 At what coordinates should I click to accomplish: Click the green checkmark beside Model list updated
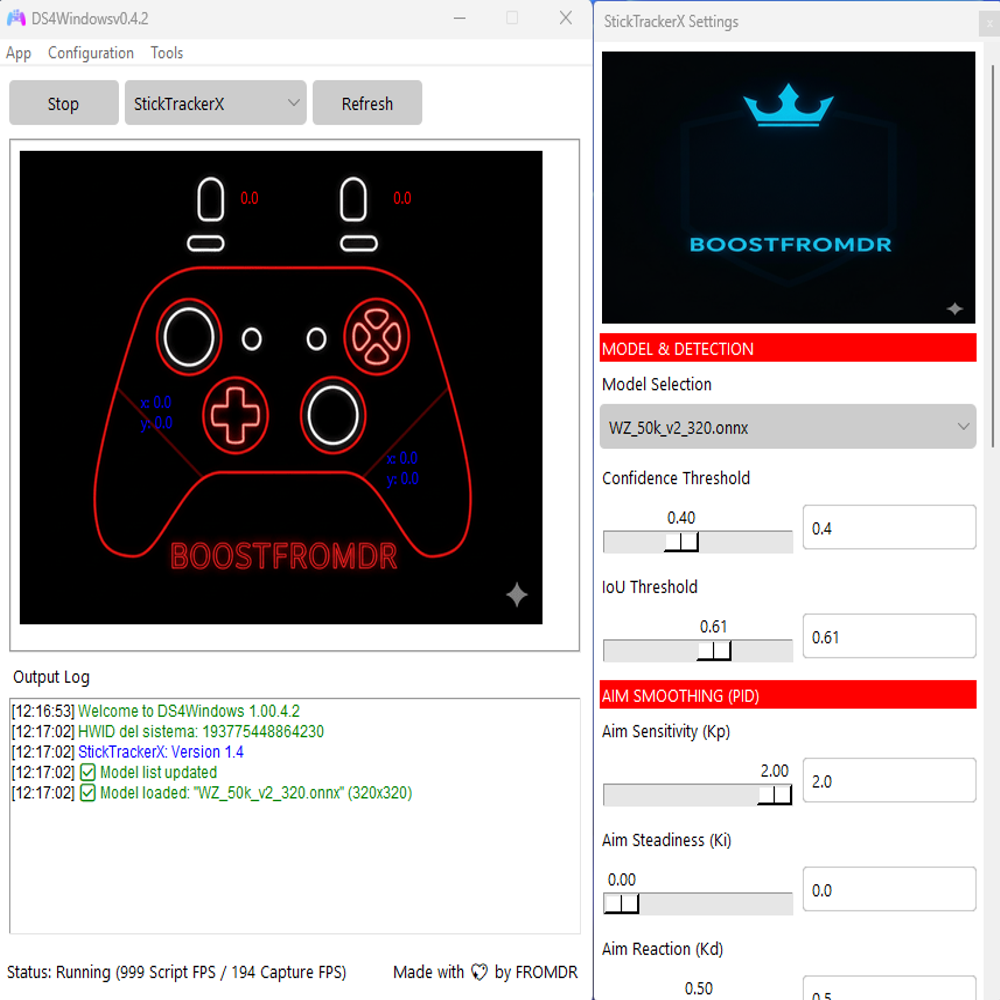click(x=87, y=772)
